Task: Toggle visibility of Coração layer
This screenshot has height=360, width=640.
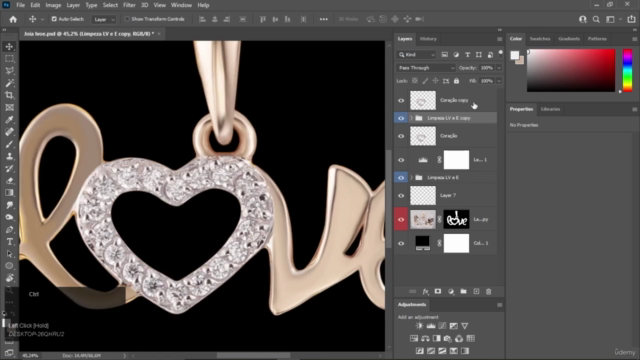Action: tap(401, 136)
